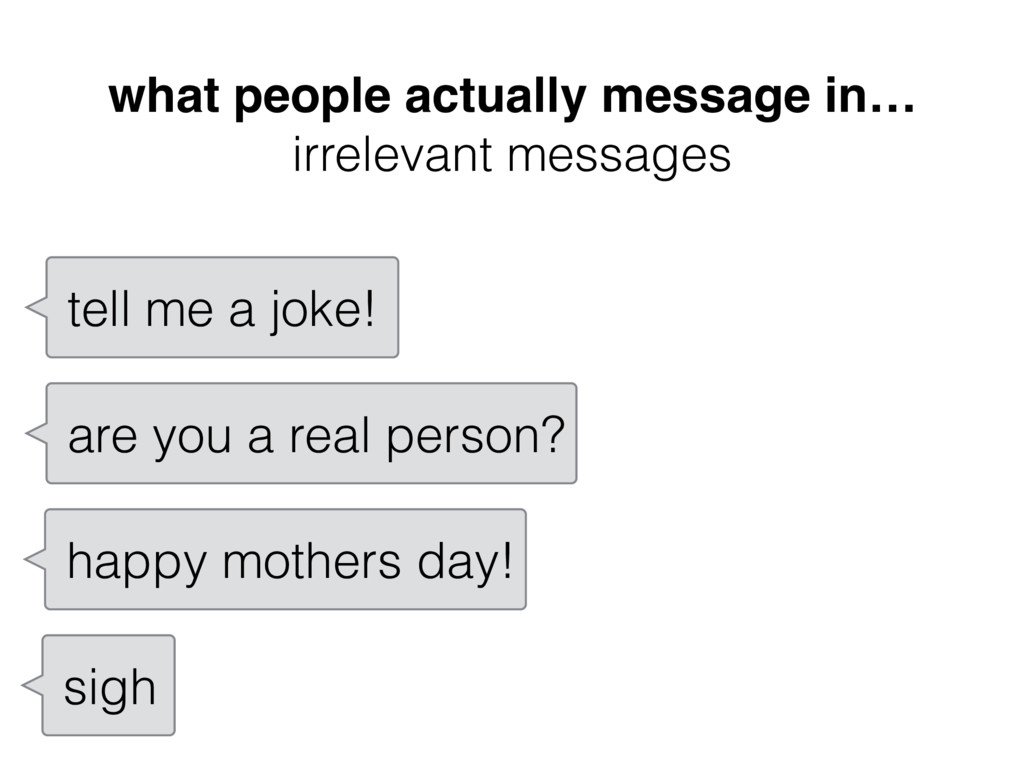
Task: Click the tail arrow of 'real person' bubble
Action: coord(36,433)
